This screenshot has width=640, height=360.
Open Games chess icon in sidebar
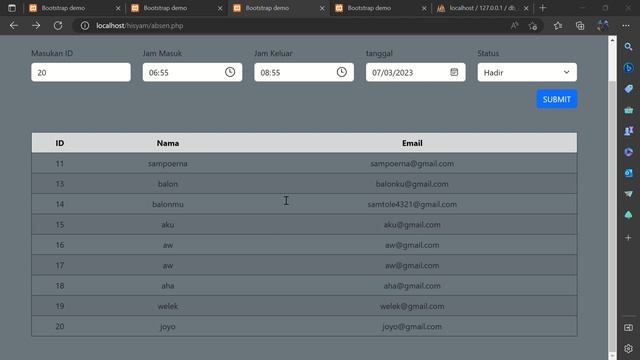coord(629,131)
